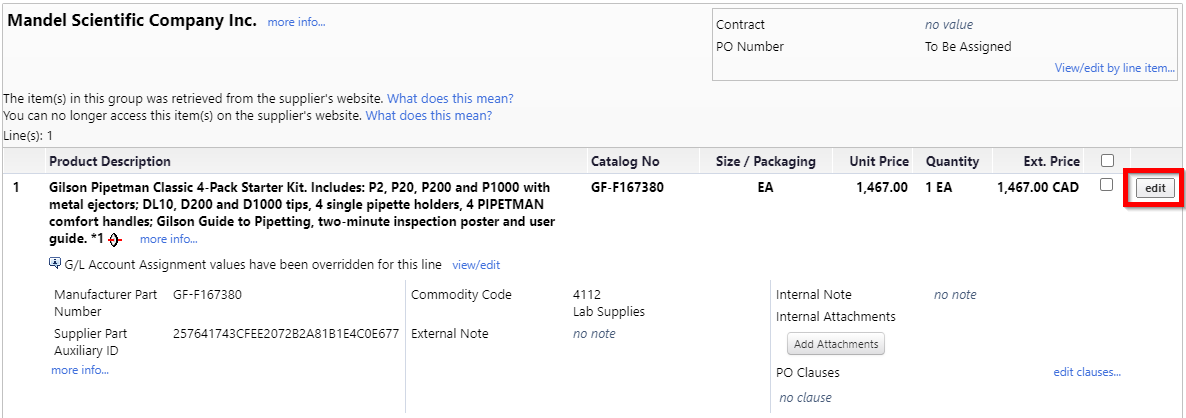Expand more info under Supplier Part Auxiliary ID
Viewport: 1186px width, 418px height.
[80, 370]
